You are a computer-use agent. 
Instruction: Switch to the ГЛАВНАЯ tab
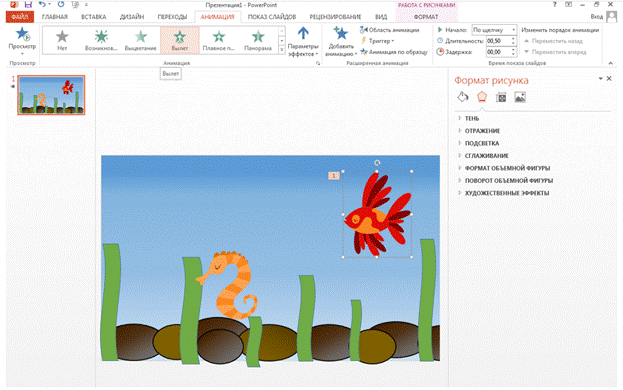coord(55,17)
